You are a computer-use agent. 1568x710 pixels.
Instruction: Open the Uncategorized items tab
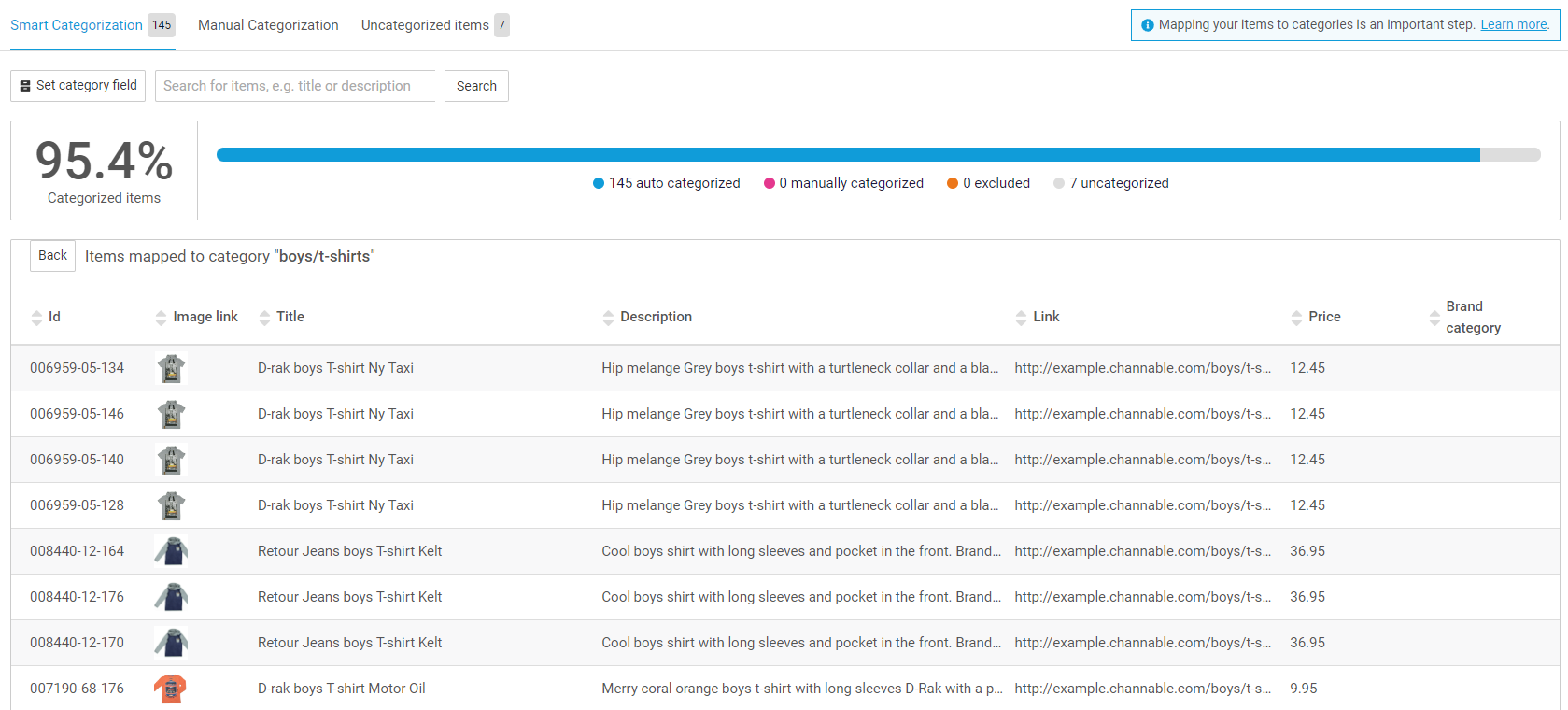click(x=425, y=25)
